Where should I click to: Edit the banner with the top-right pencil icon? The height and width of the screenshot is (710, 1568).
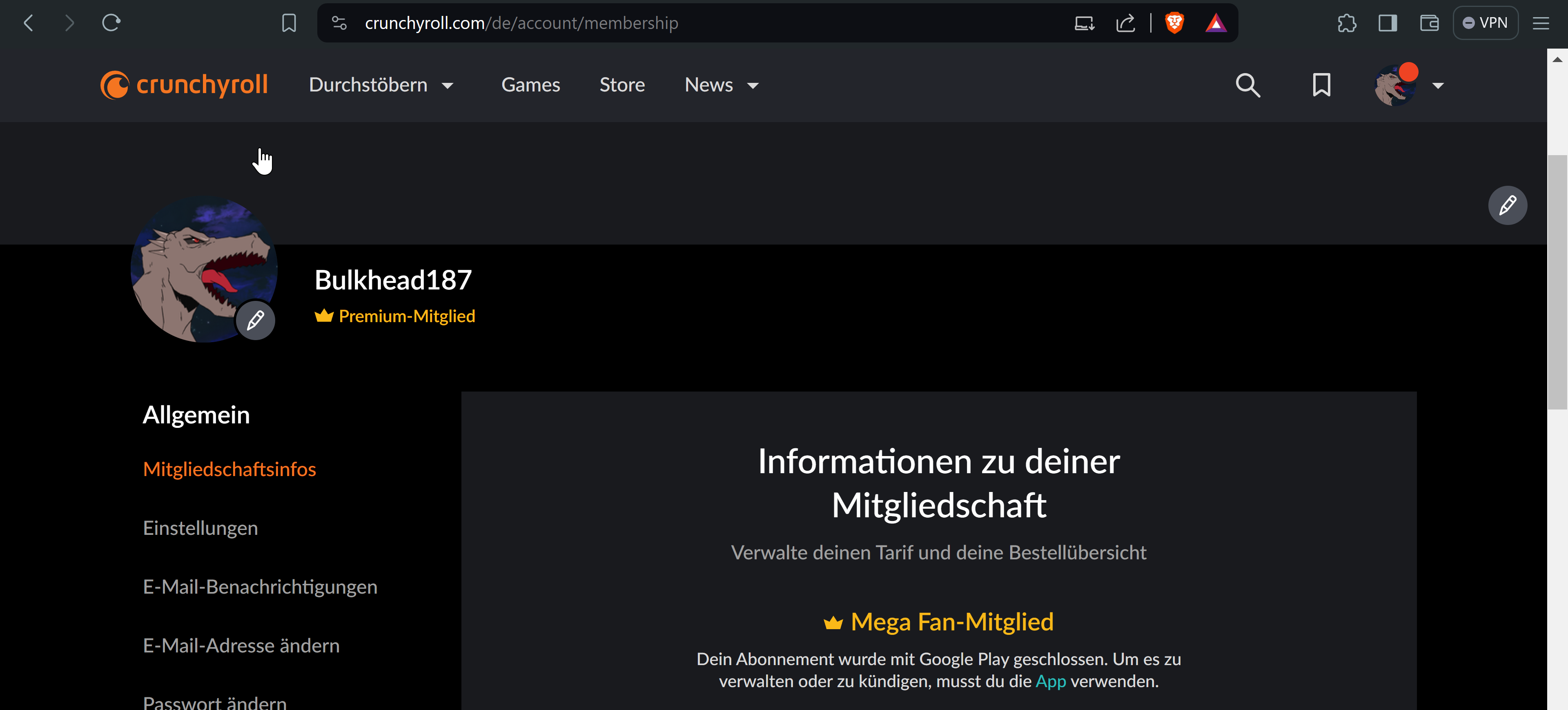point(1507,206)
